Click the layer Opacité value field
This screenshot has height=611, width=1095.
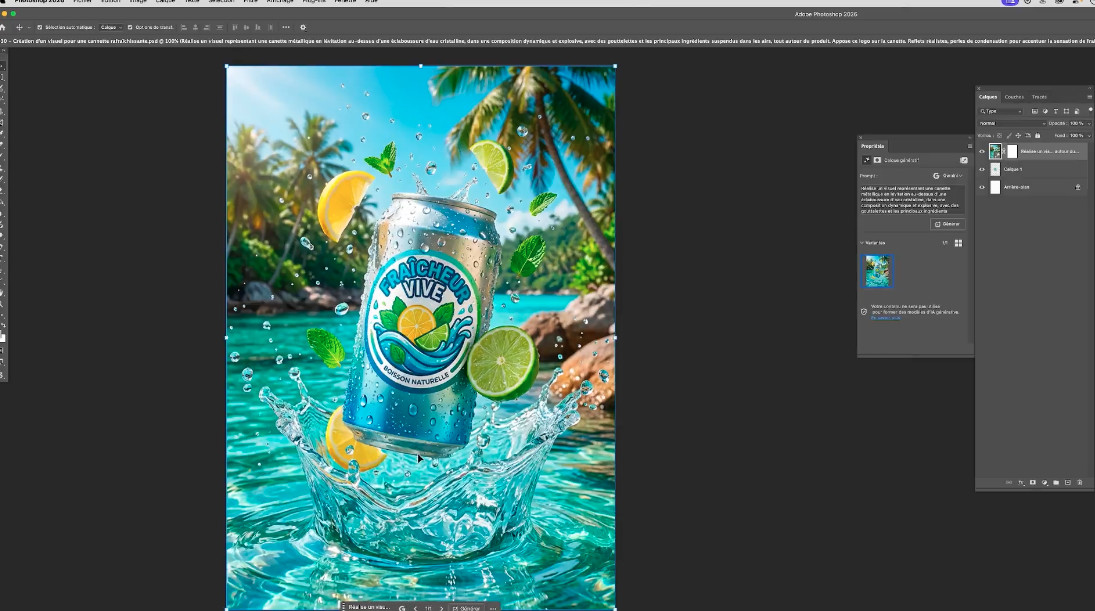[x=1076, y=123]
